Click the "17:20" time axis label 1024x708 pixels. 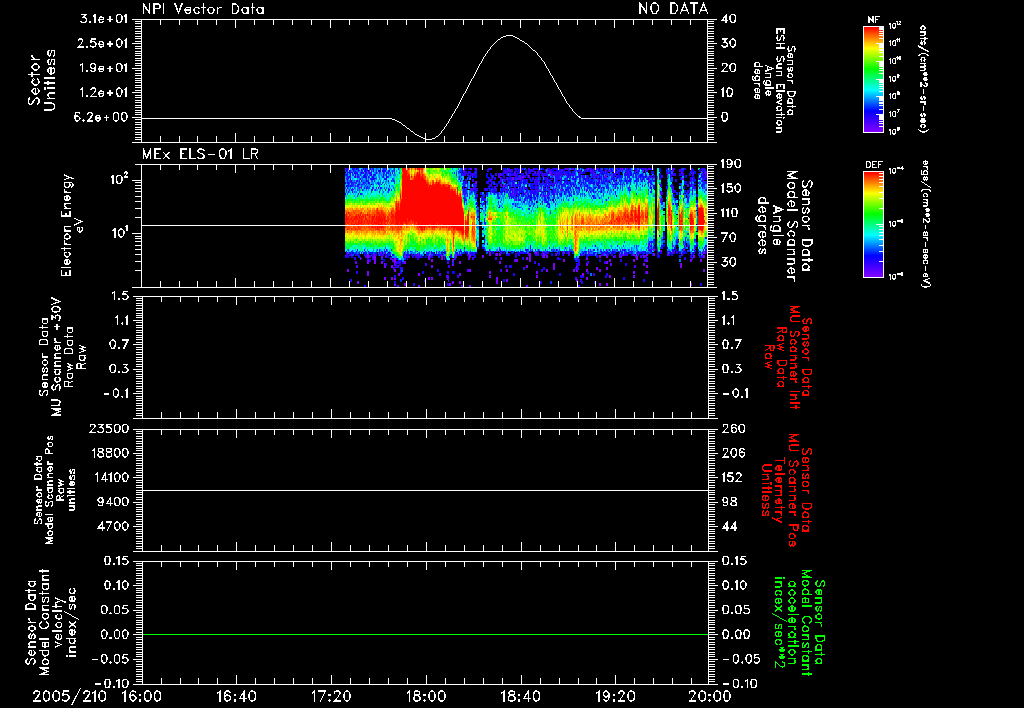click(331, 696)
